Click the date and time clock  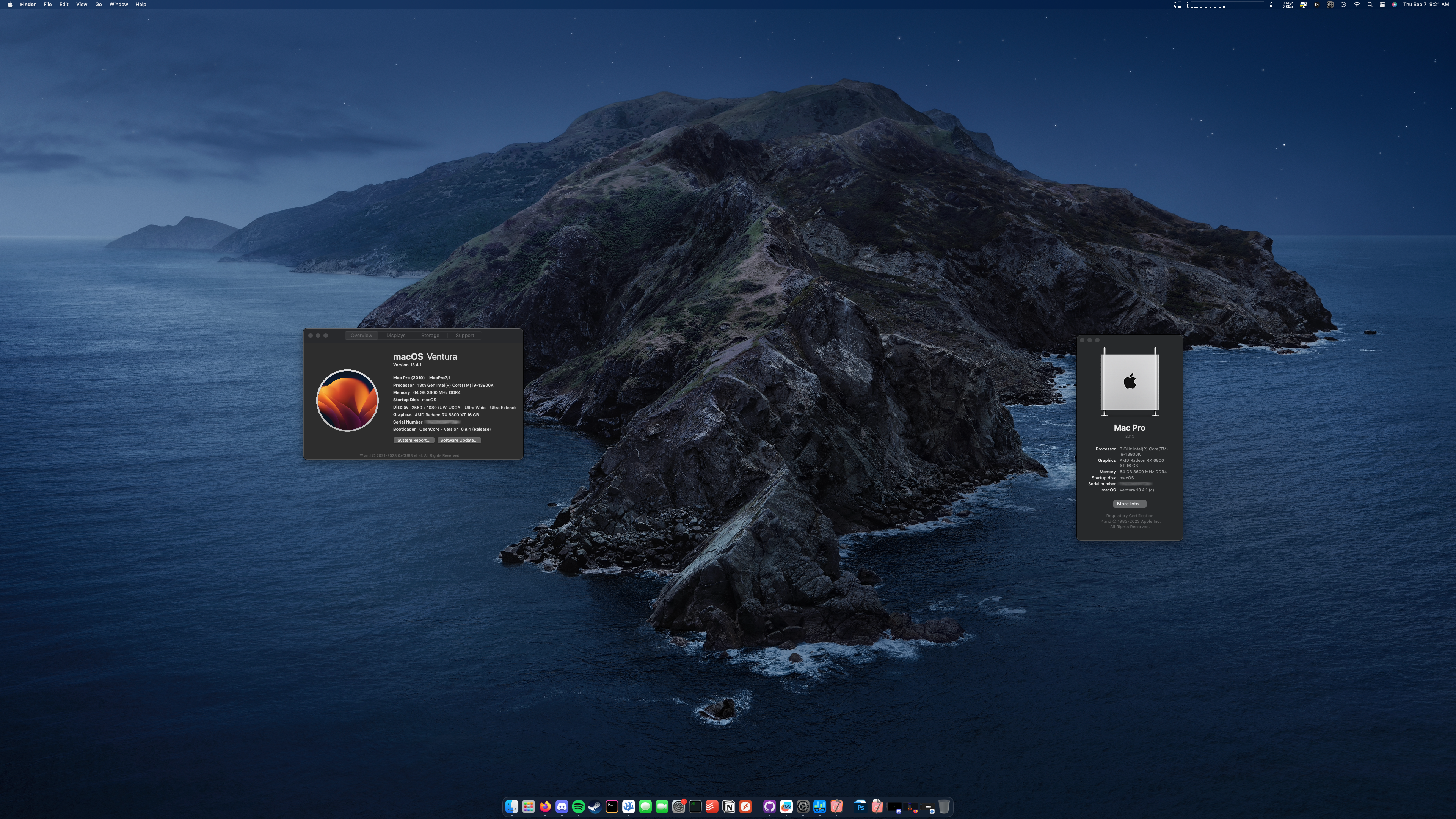1426,5
